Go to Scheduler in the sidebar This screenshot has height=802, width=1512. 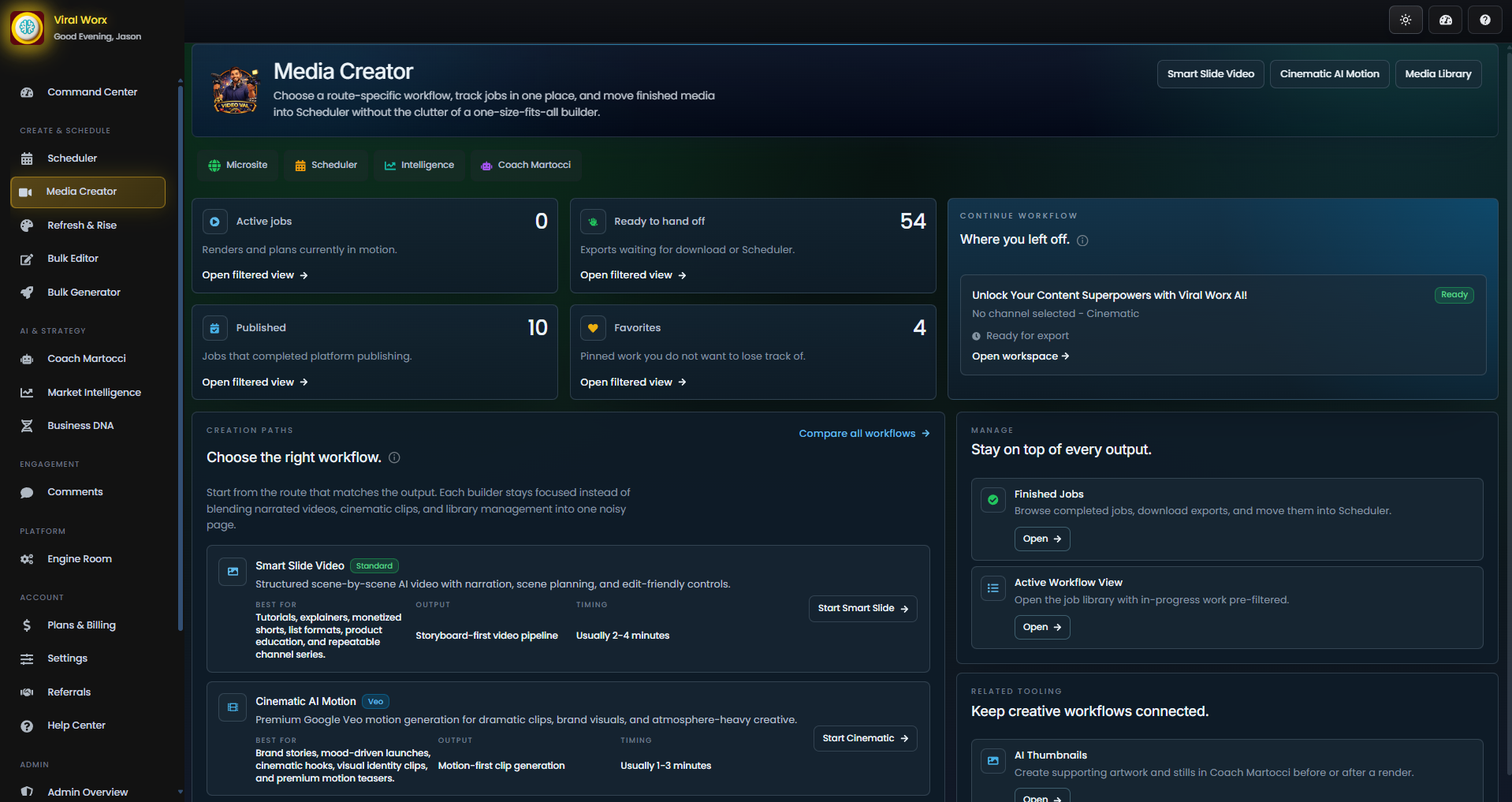88,159
